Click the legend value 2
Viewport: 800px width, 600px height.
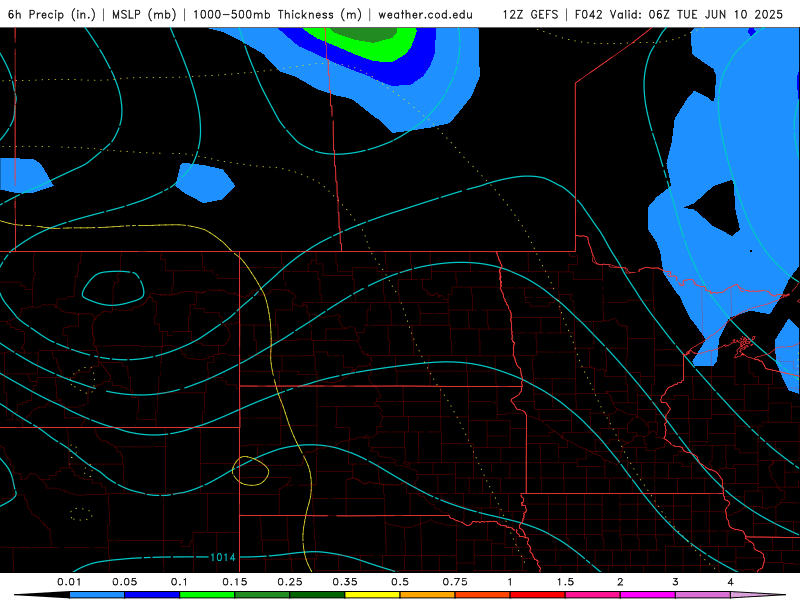click(620, 582)
